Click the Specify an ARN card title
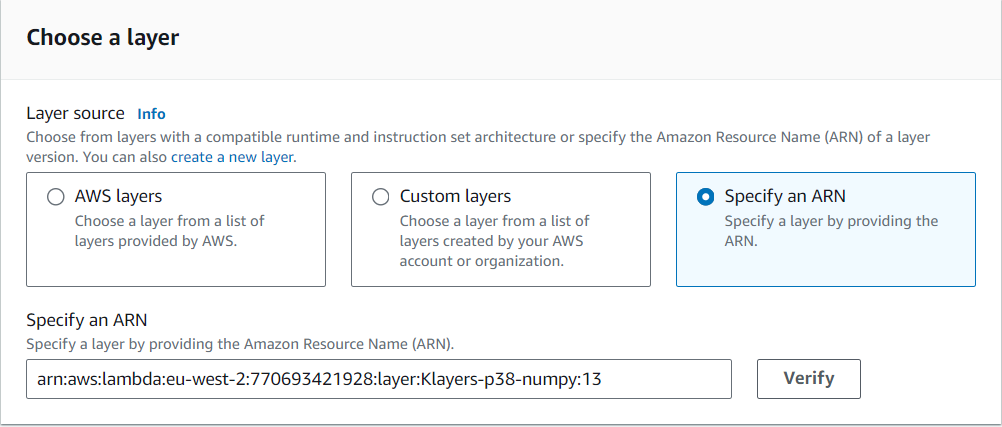The height and width of the screenshot is (427, 1002). [x=785, y=196]
